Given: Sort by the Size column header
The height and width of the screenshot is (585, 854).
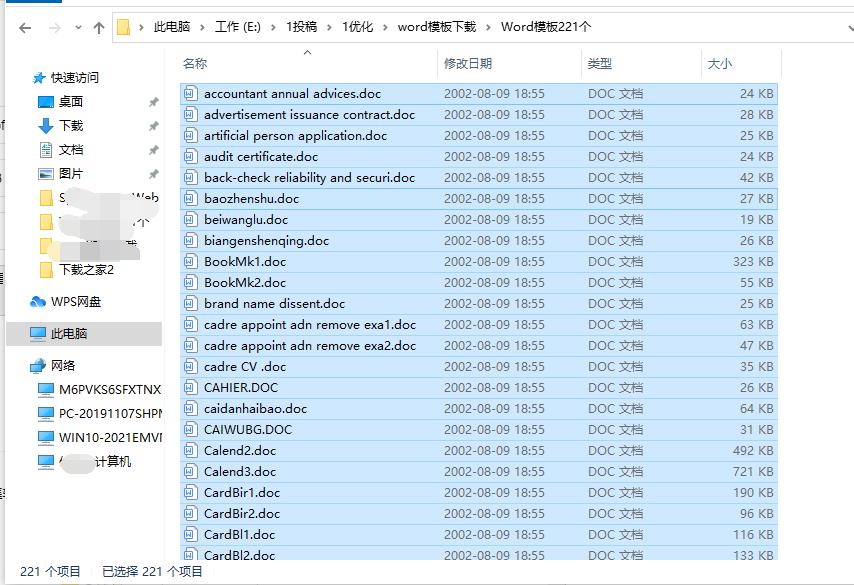Looking at the screenshot, I should pyautogui.click(x=720, y=64).
